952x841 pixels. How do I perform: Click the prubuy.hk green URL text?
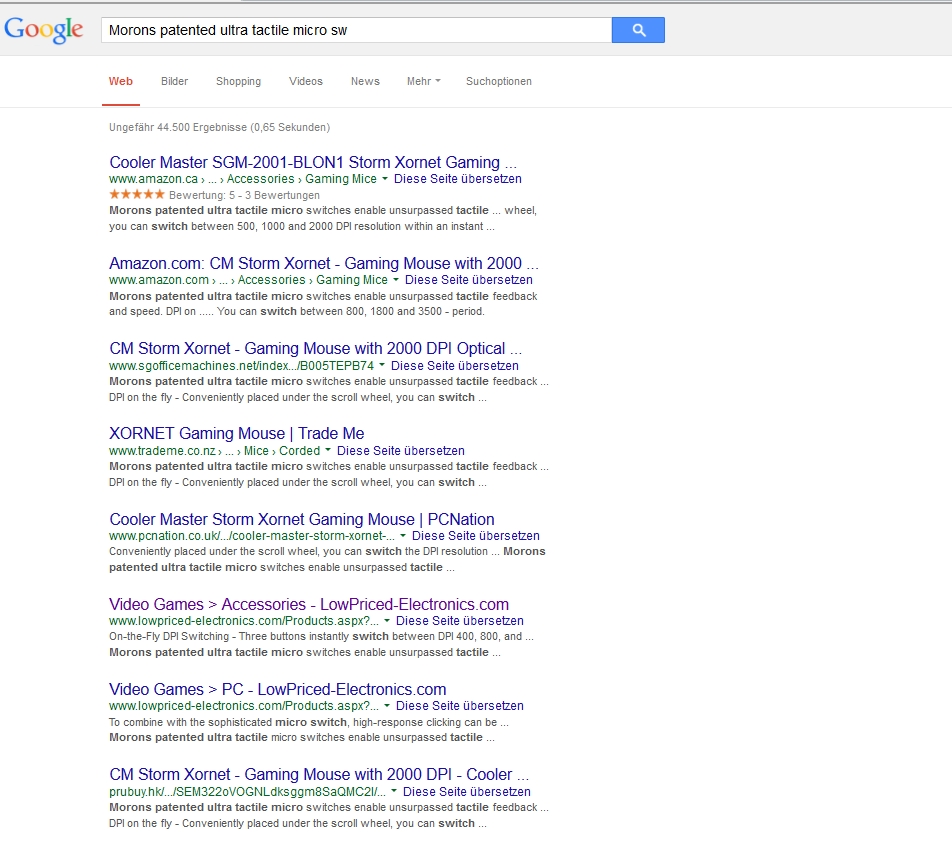coord(247,792)
